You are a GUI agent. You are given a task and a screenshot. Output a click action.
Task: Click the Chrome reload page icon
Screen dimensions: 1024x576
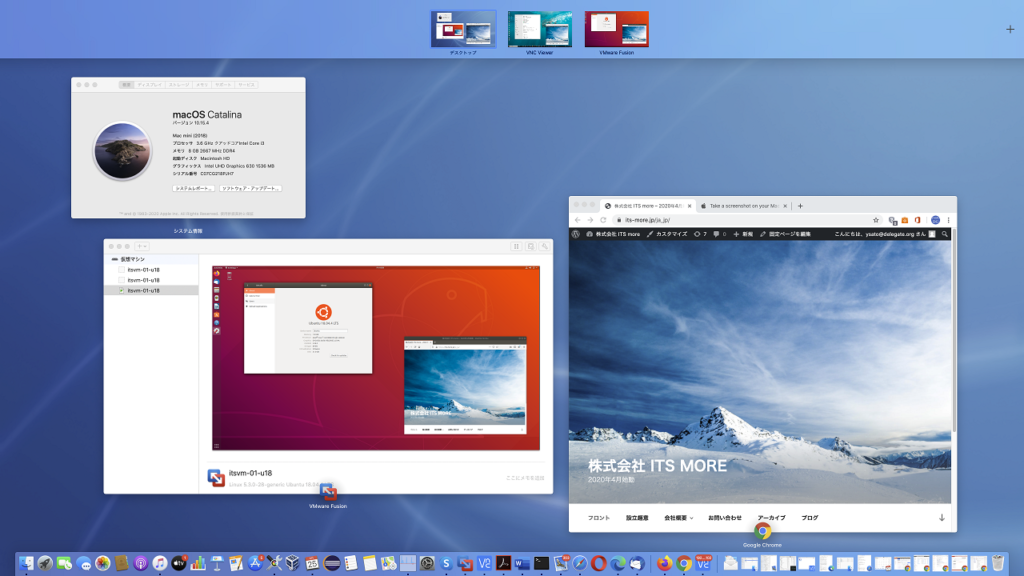click(x=603, y=220)
